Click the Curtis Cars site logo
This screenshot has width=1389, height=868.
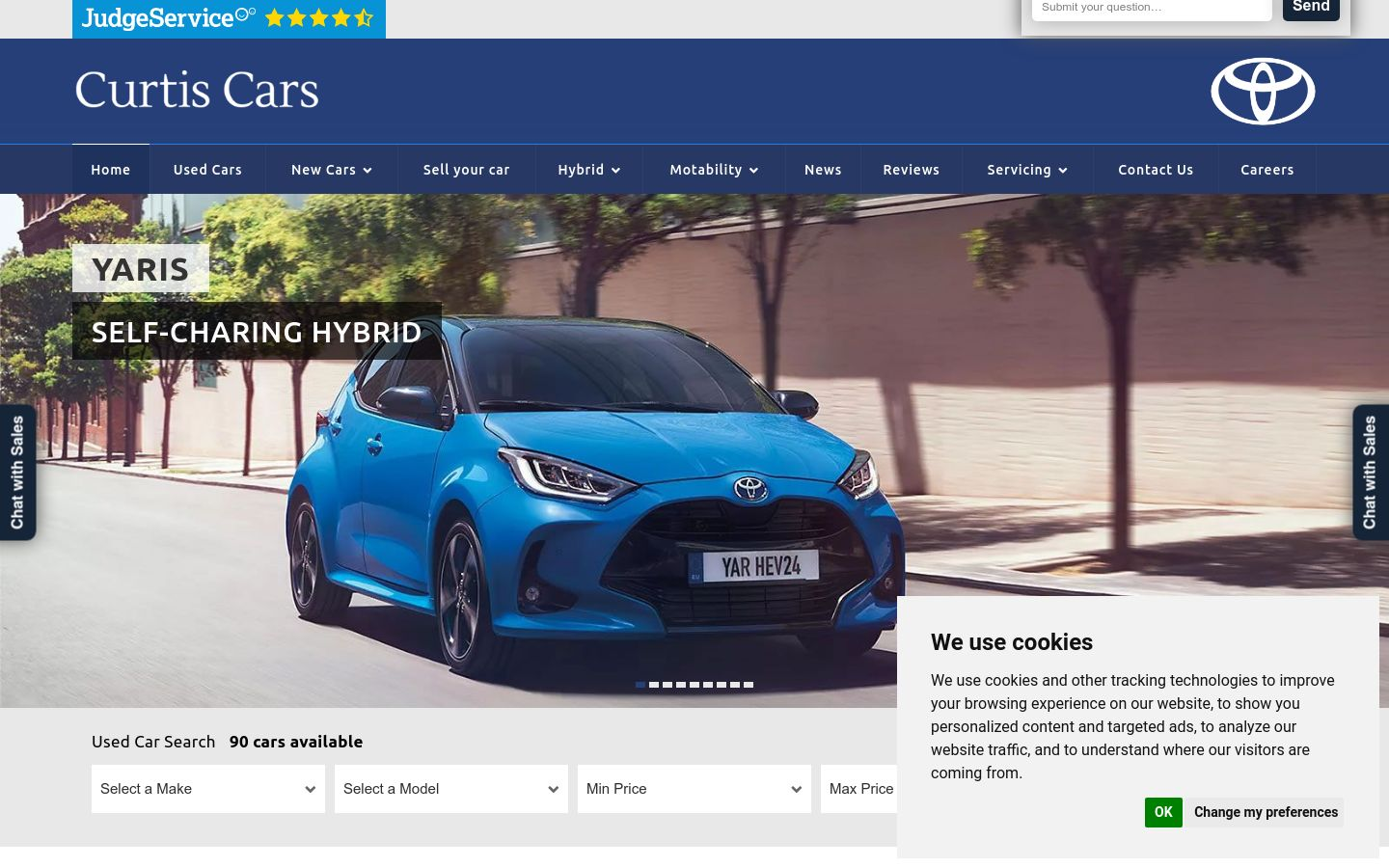[x=197, y=90]
